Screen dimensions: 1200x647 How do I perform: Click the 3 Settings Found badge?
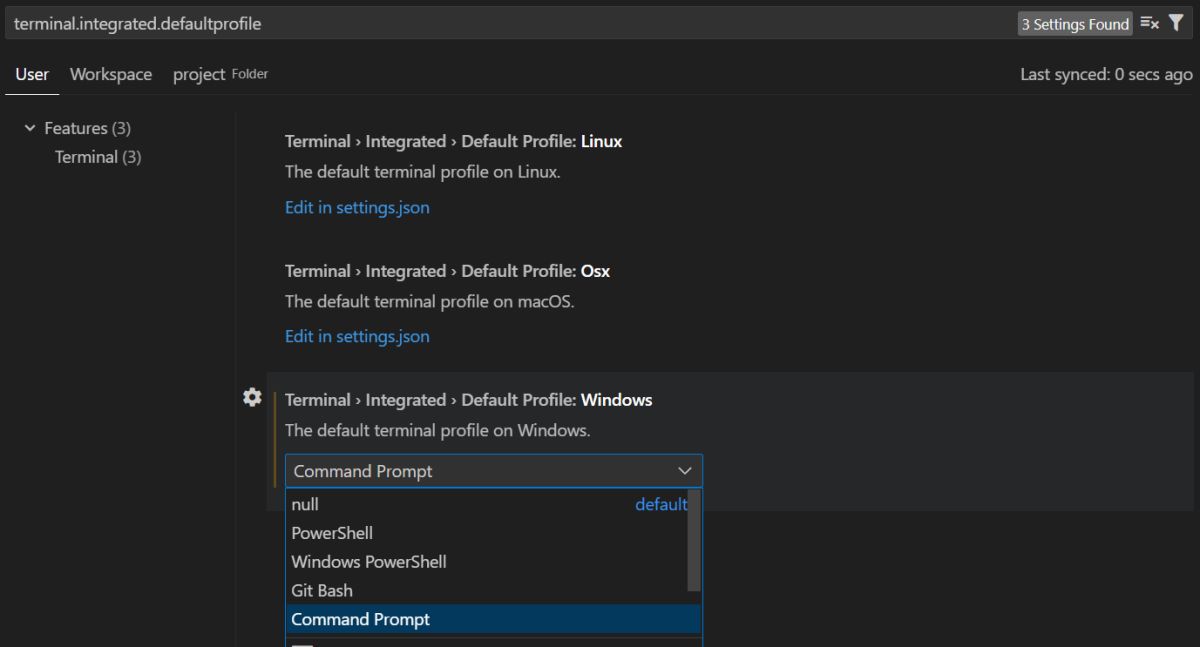click(x=1075, y=24)
